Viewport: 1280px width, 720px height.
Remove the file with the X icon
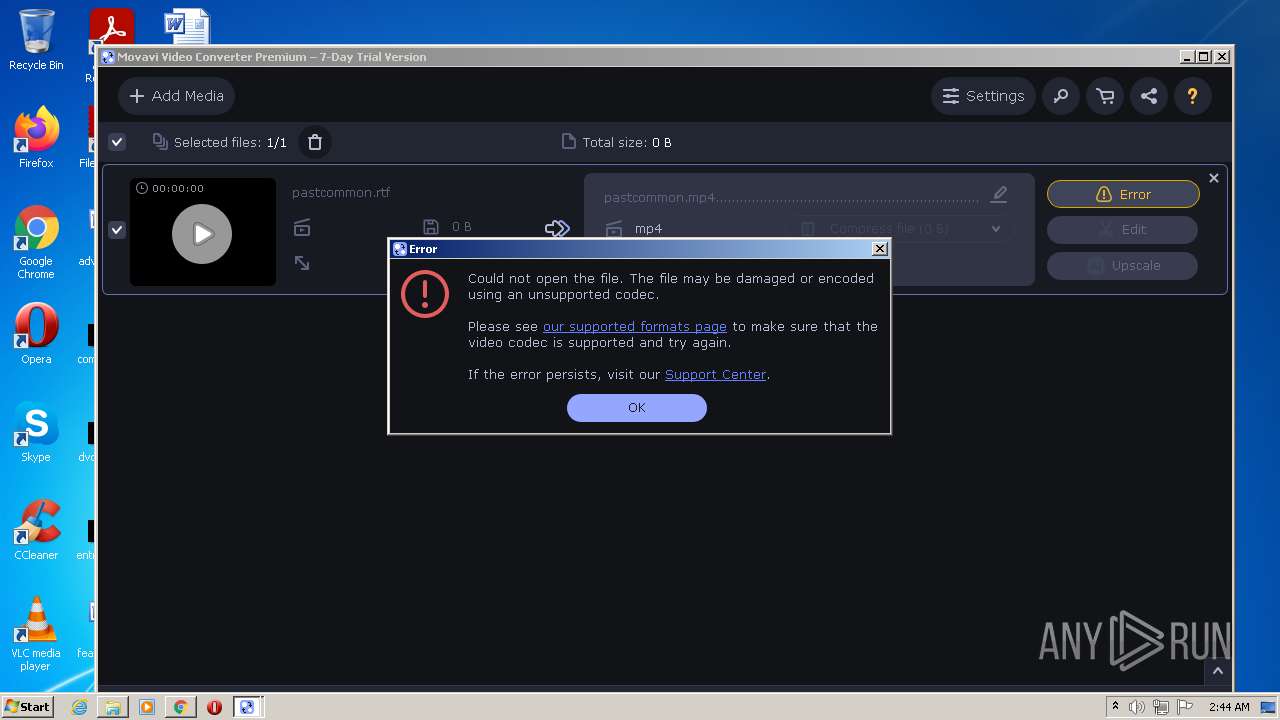(1214, 178)
